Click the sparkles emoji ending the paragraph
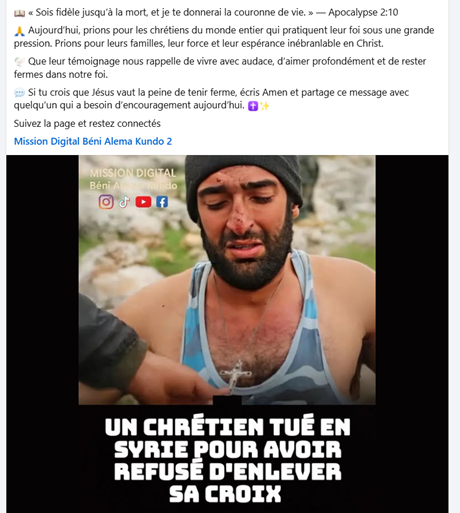 pyautogui.click(x=265, y=106)
